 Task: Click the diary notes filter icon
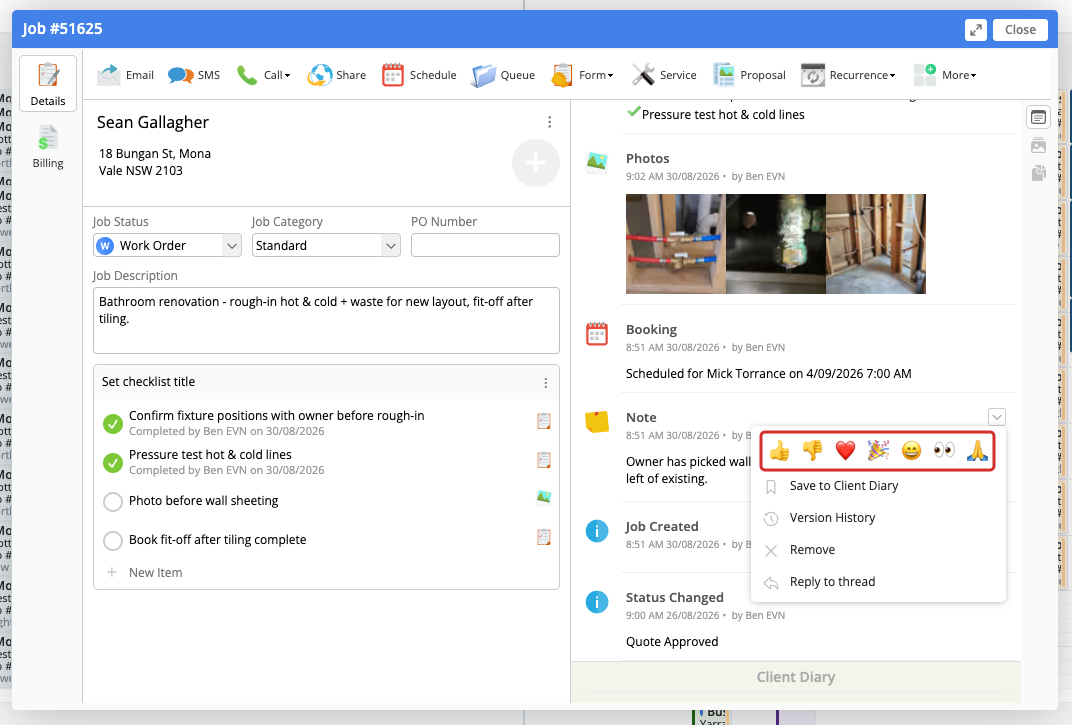pyautogui.click(x=1038, y=118)
